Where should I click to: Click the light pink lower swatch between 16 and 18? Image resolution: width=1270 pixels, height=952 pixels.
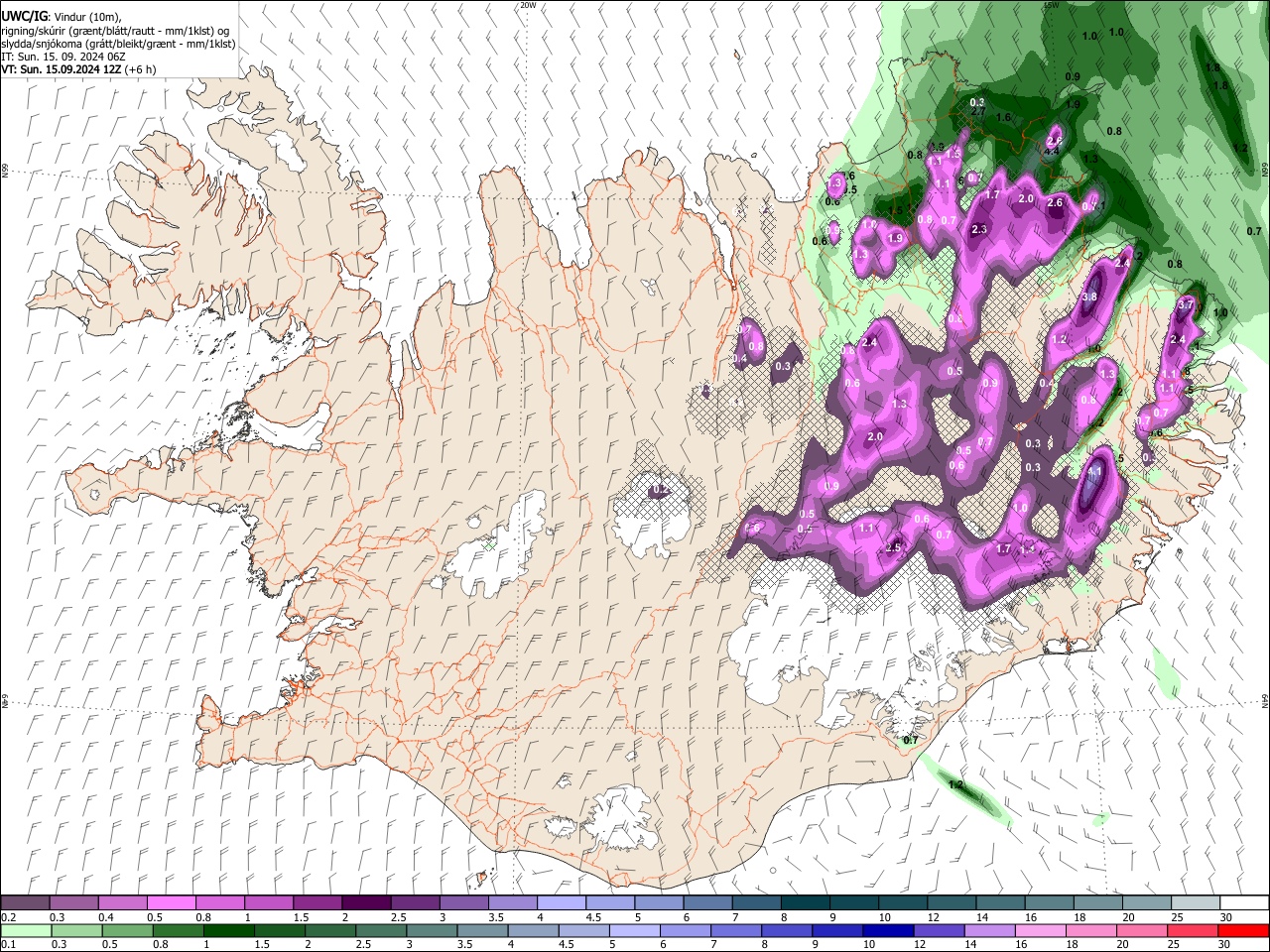click(x=1040, y=930)
